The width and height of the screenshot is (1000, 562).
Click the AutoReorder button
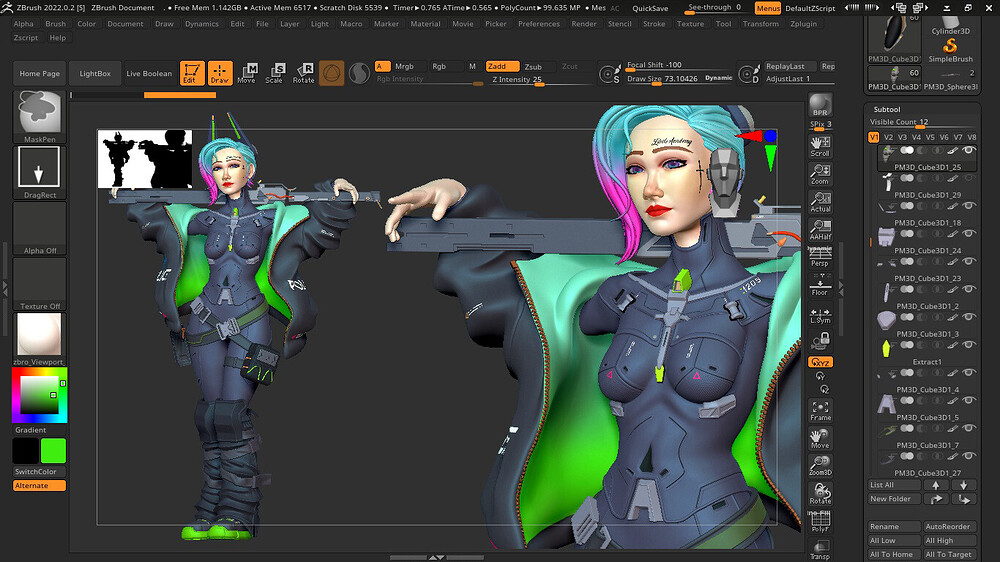click(948, 527)
